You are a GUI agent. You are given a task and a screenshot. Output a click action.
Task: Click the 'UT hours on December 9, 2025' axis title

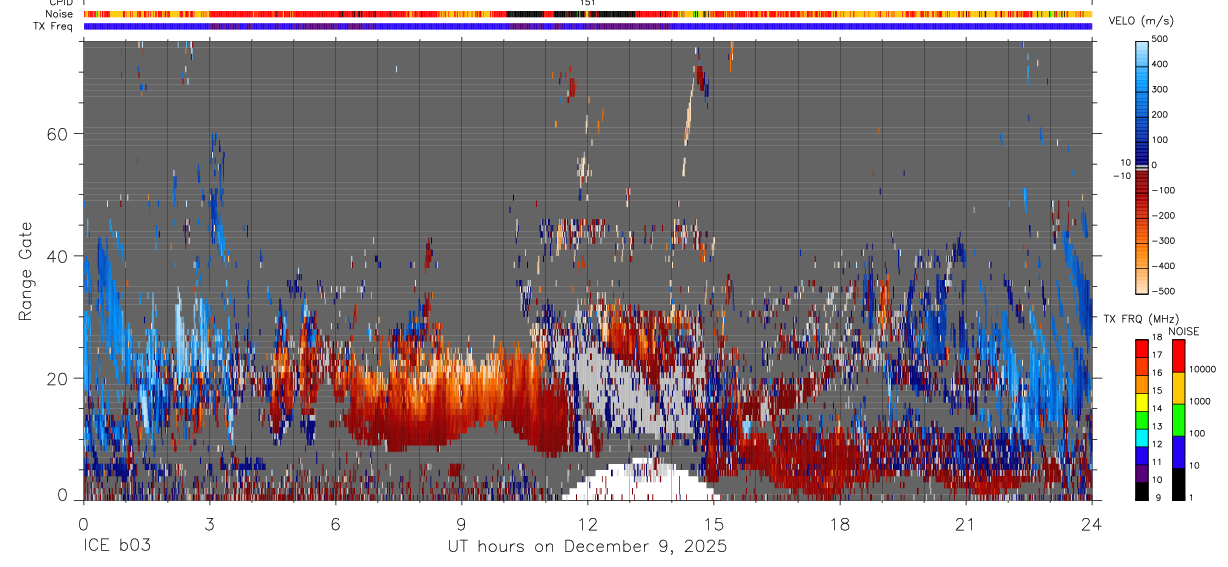[x=586, y=547]
